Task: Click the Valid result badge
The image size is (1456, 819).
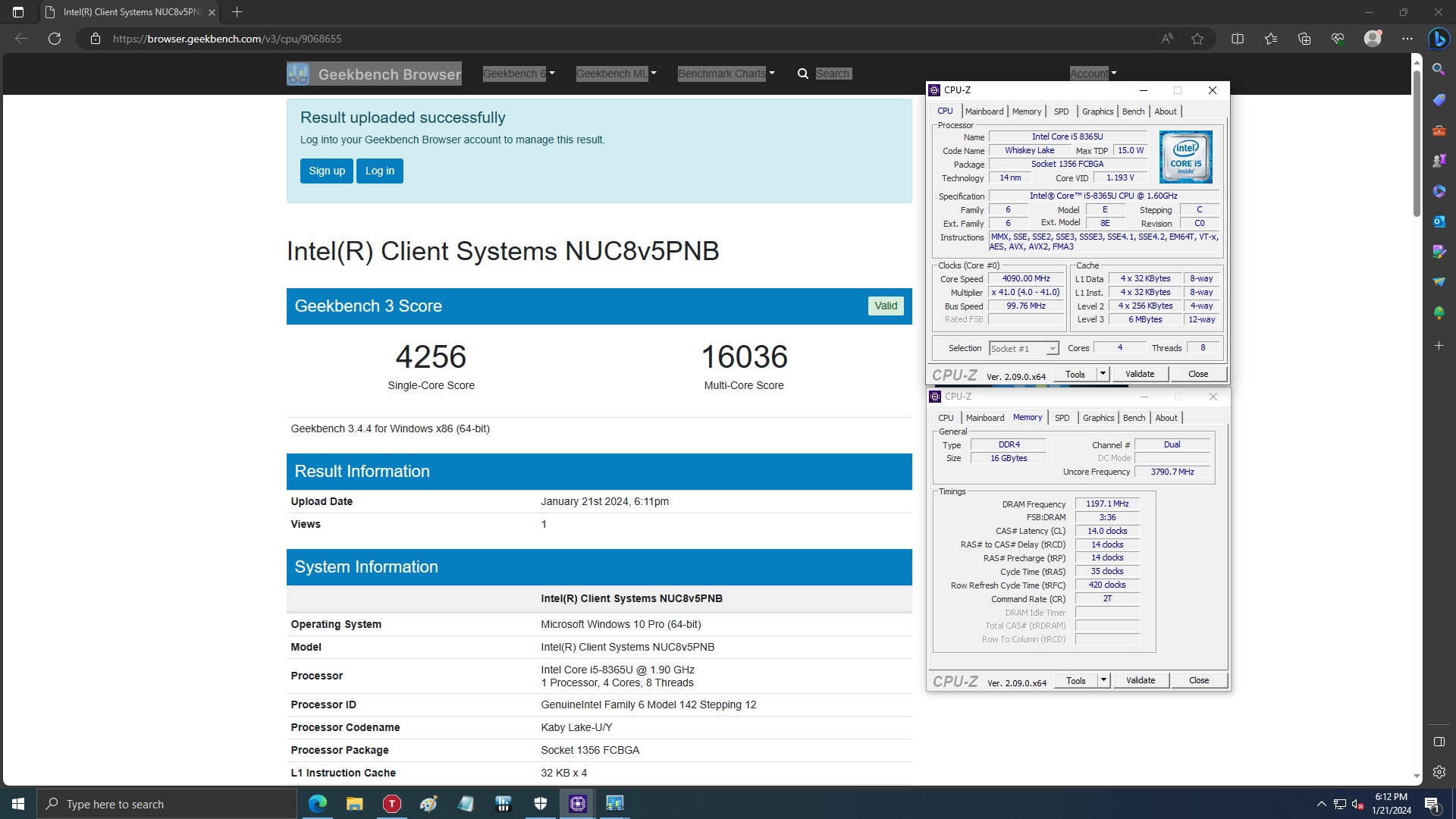Action: tap(885, 306)
